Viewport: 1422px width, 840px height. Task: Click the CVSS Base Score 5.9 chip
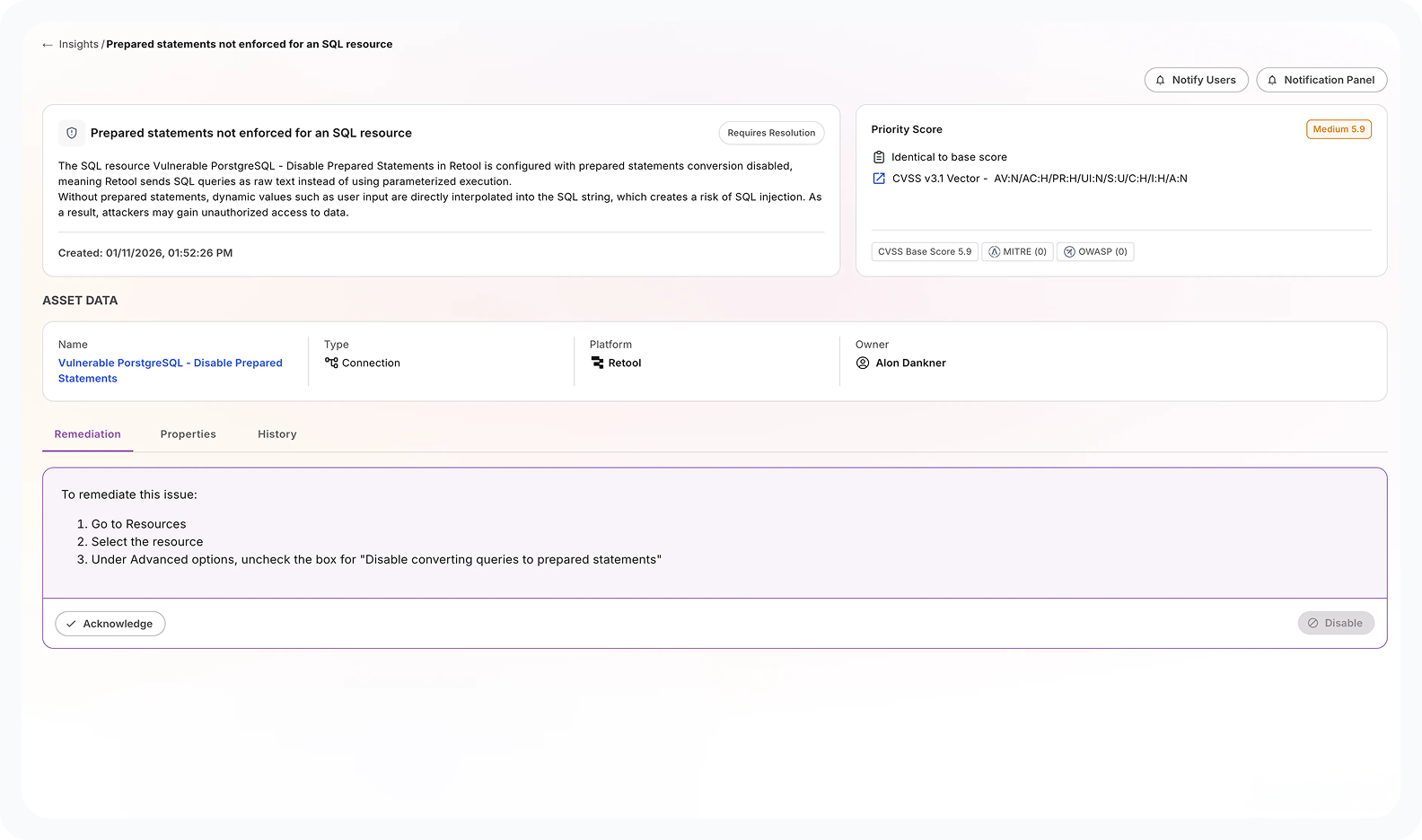coord(925,252)
